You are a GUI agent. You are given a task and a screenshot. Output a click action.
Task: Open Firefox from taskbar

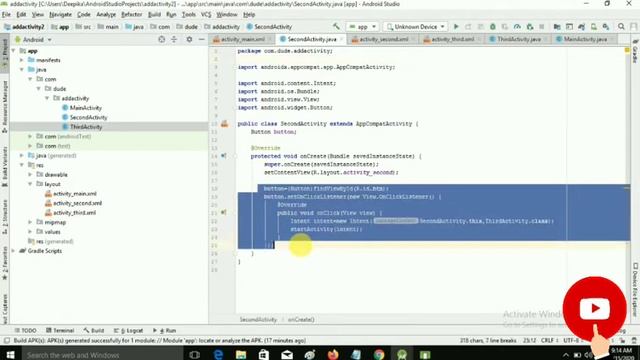[333, 354]
